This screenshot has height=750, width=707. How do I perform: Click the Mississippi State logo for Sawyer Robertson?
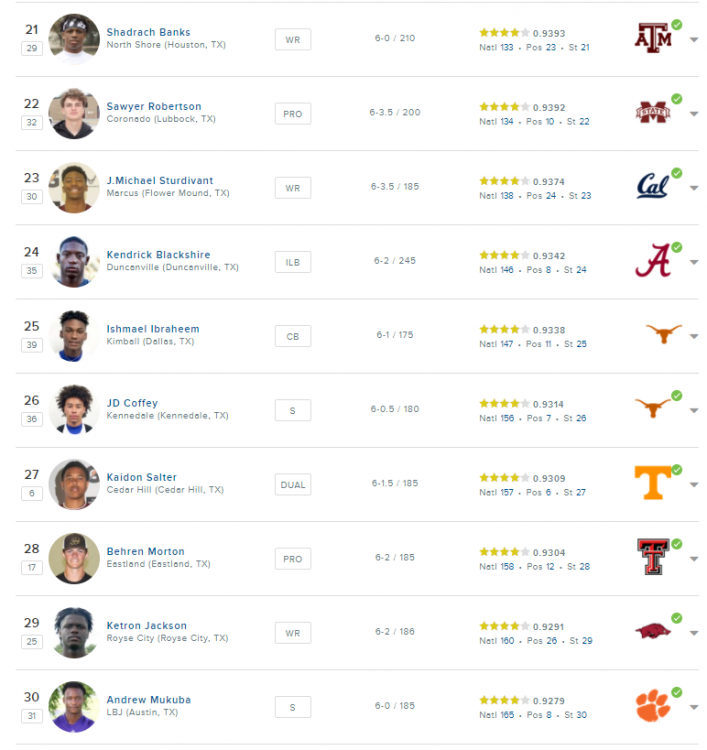coord(653,113)
